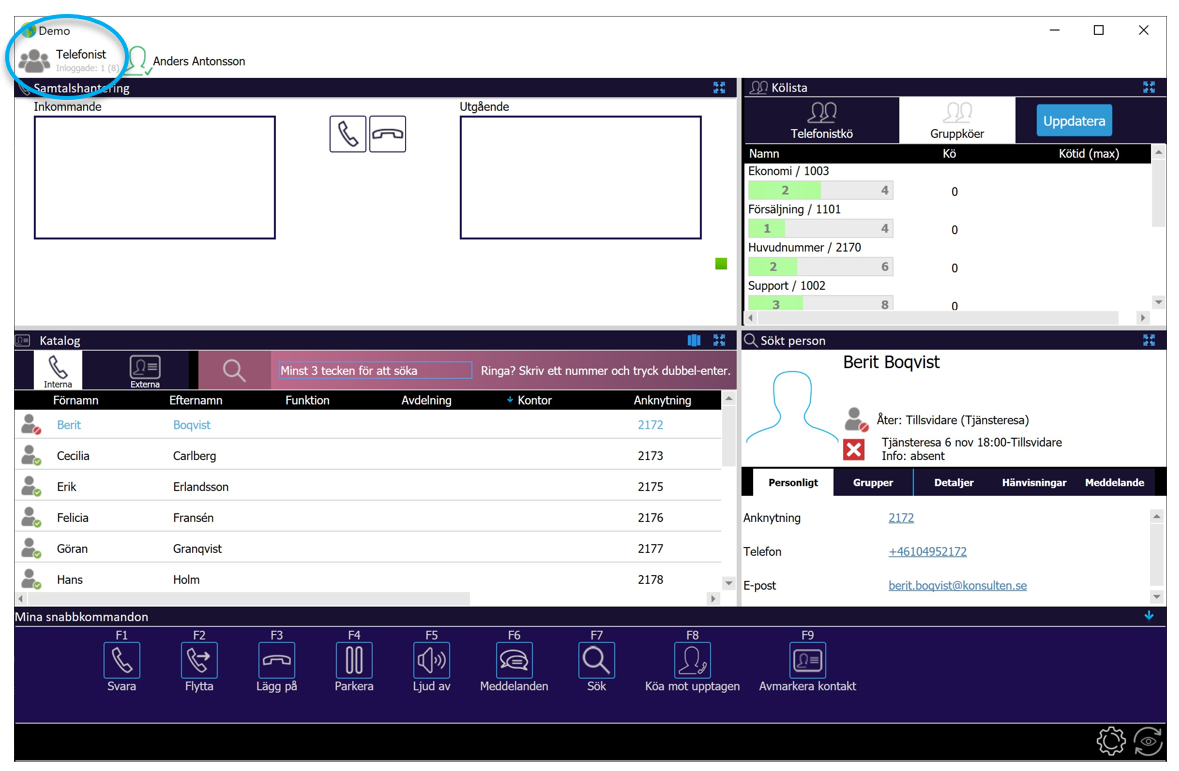Maximize the Sökt person panel
Screen dimensions: 1179x771
click(1149, 340)
